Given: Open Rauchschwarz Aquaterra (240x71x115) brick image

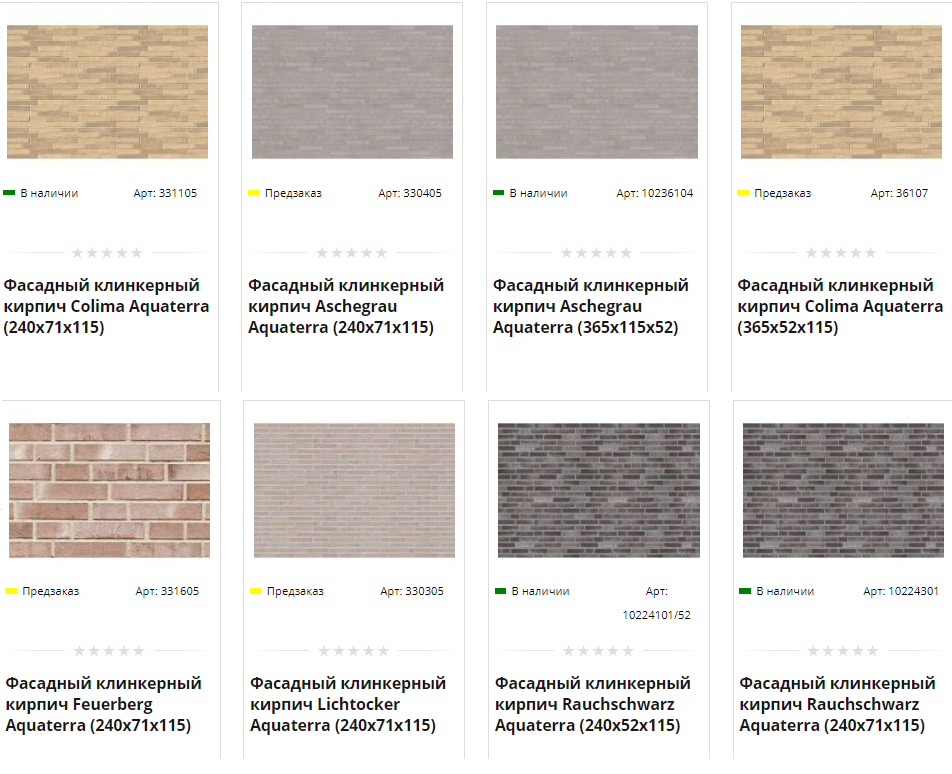Looking at the screenshot, I should coord(843,490).
